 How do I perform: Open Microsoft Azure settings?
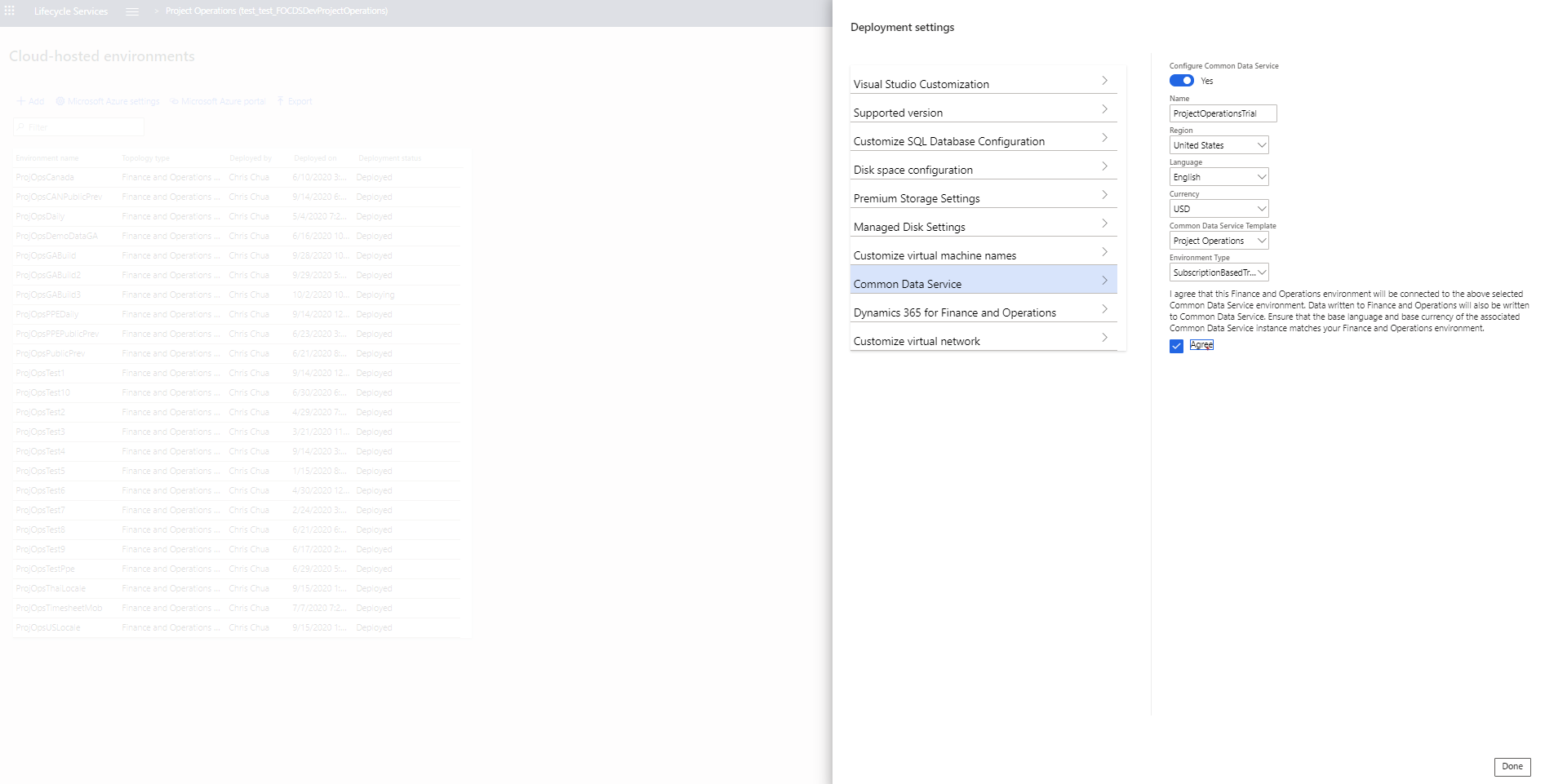pos(108,101)
